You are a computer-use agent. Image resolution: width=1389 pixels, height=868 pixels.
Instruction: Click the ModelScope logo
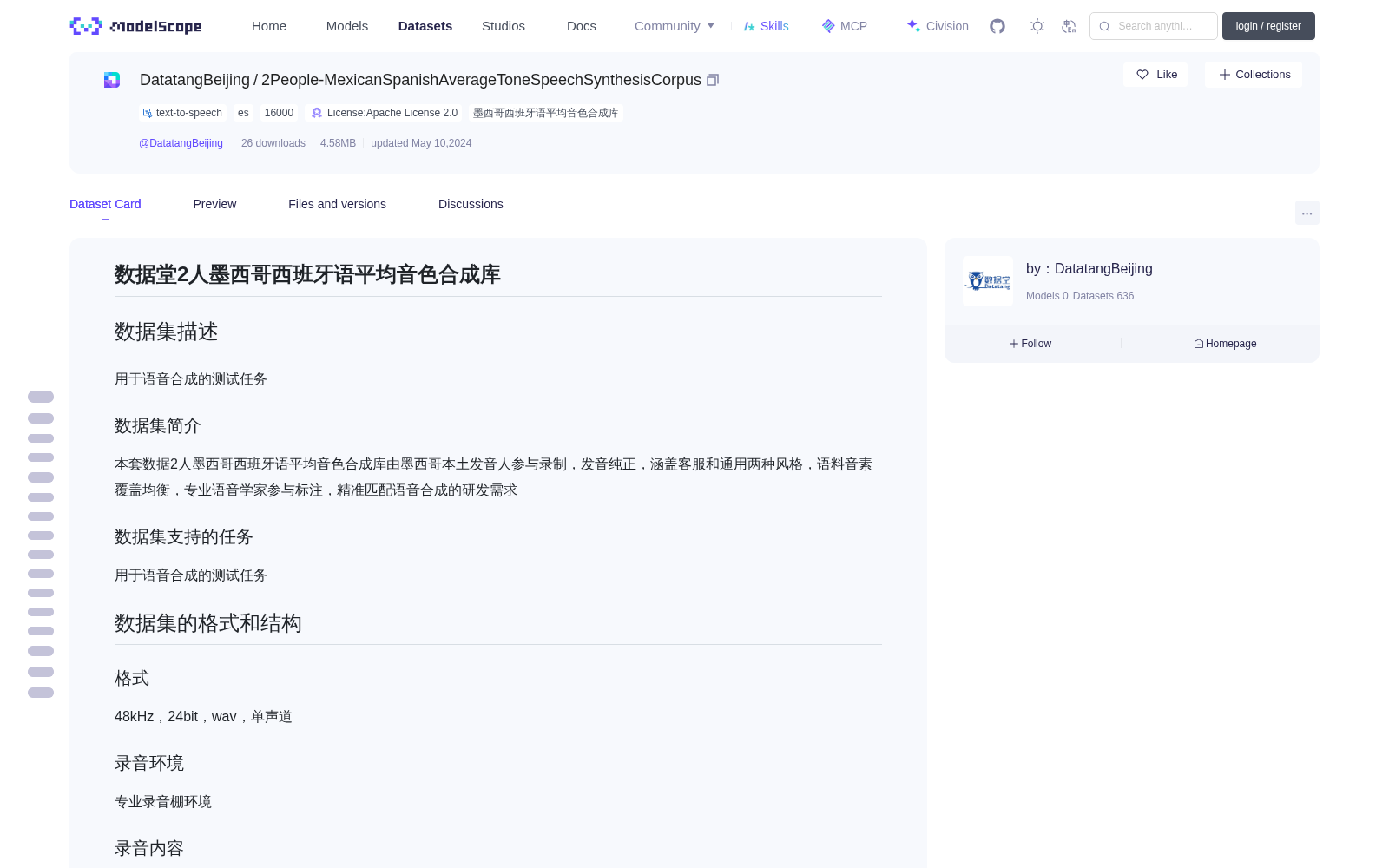click(x=135, y=26)
